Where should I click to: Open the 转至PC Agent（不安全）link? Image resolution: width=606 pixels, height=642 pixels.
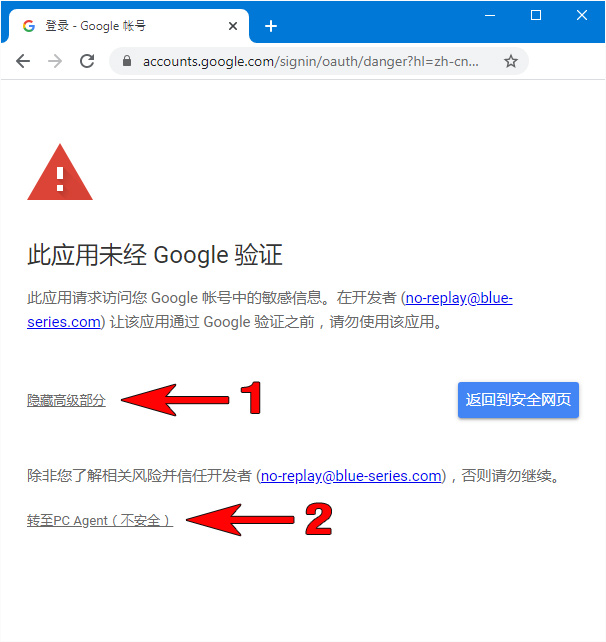pyautogui.click(x=100, y=520)
